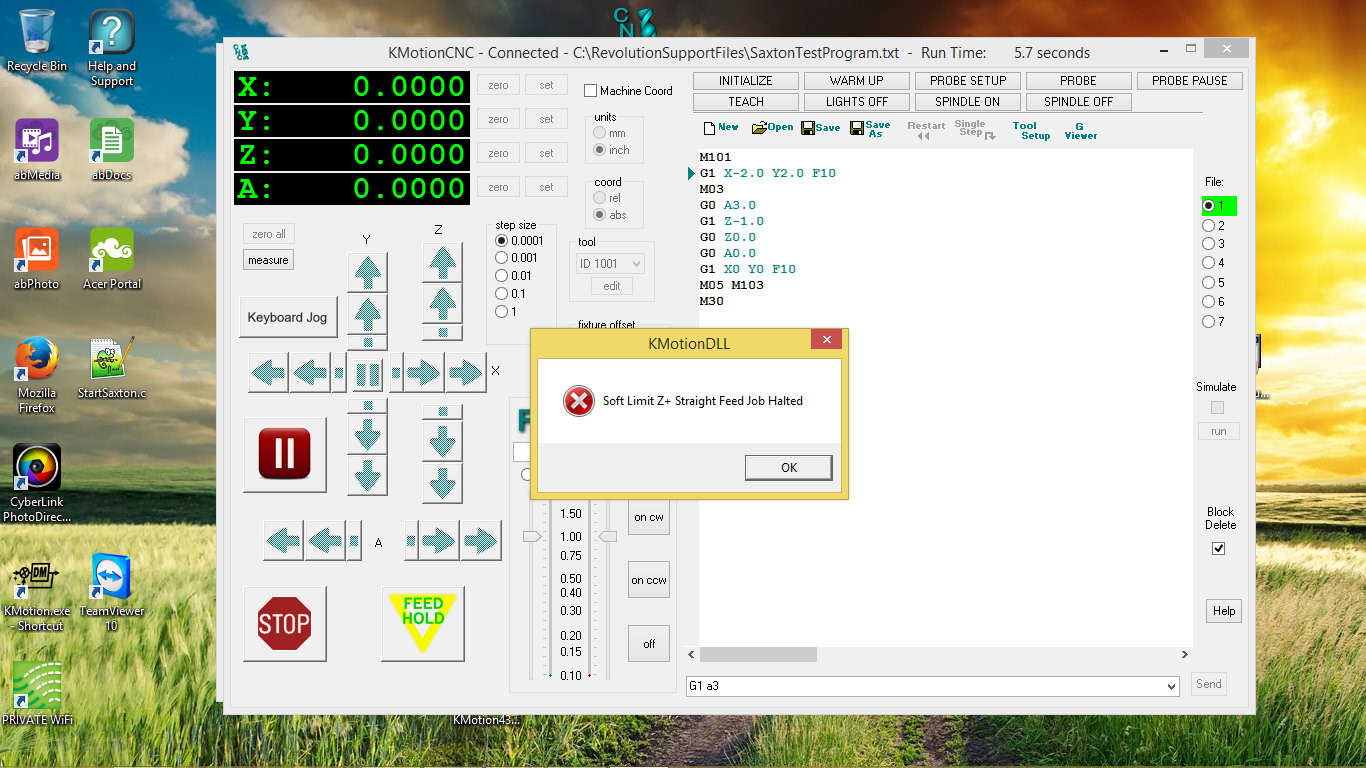Launch the G Viewer
The height and width of the screenshot is (768, 1366).
(1080, 130)
